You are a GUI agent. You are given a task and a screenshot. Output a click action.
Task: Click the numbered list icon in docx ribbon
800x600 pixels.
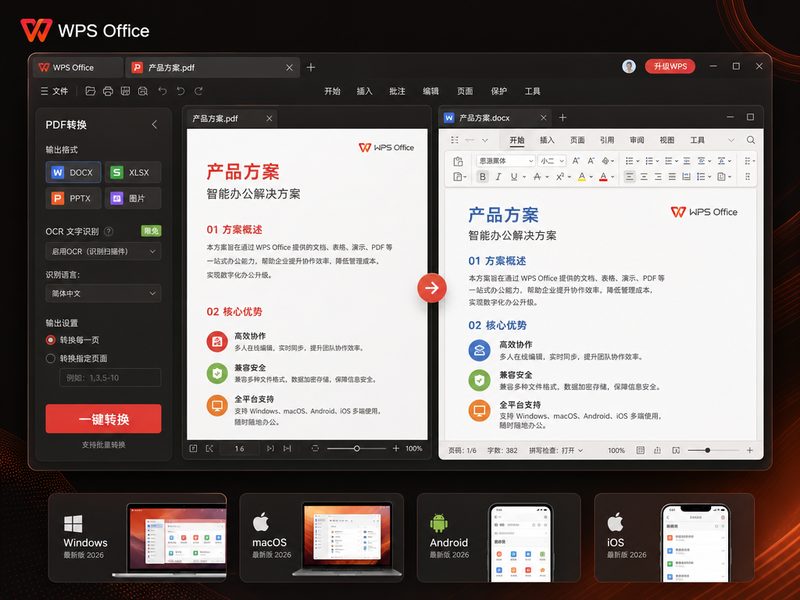click(x=649, y=161)
